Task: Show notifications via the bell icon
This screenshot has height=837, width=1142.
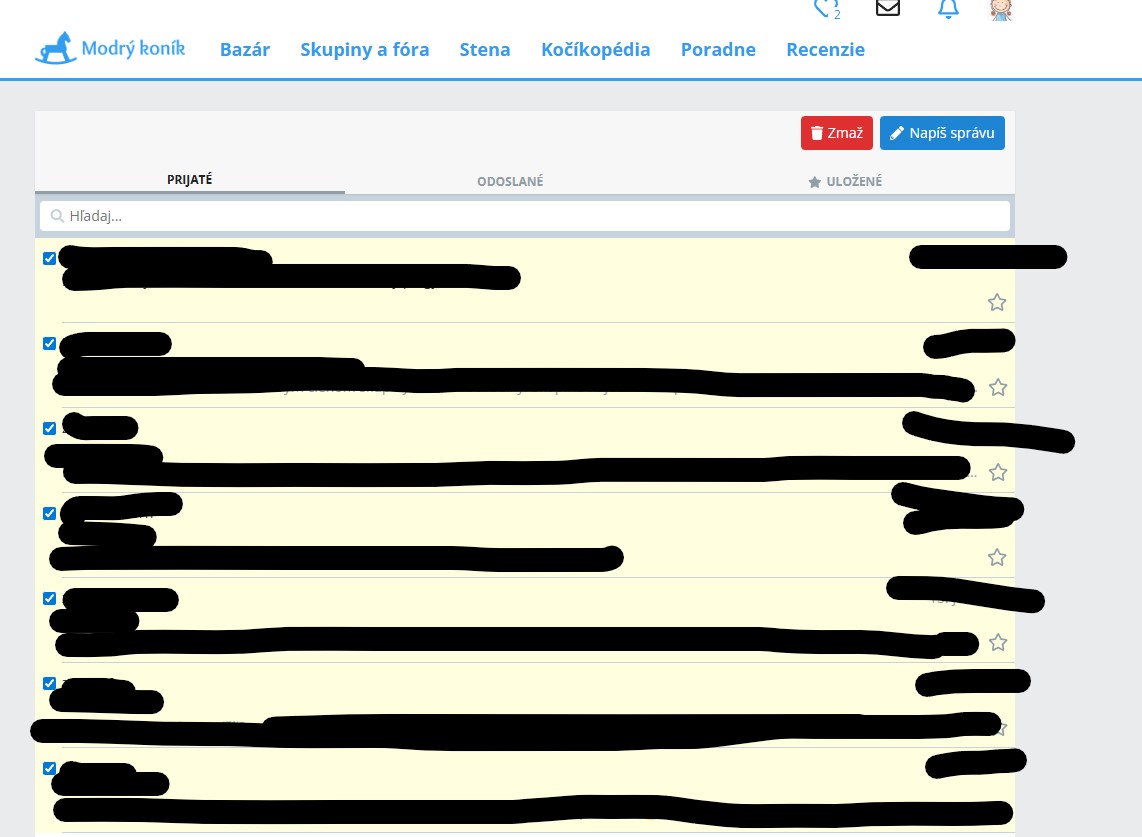Action: [948, 8]
